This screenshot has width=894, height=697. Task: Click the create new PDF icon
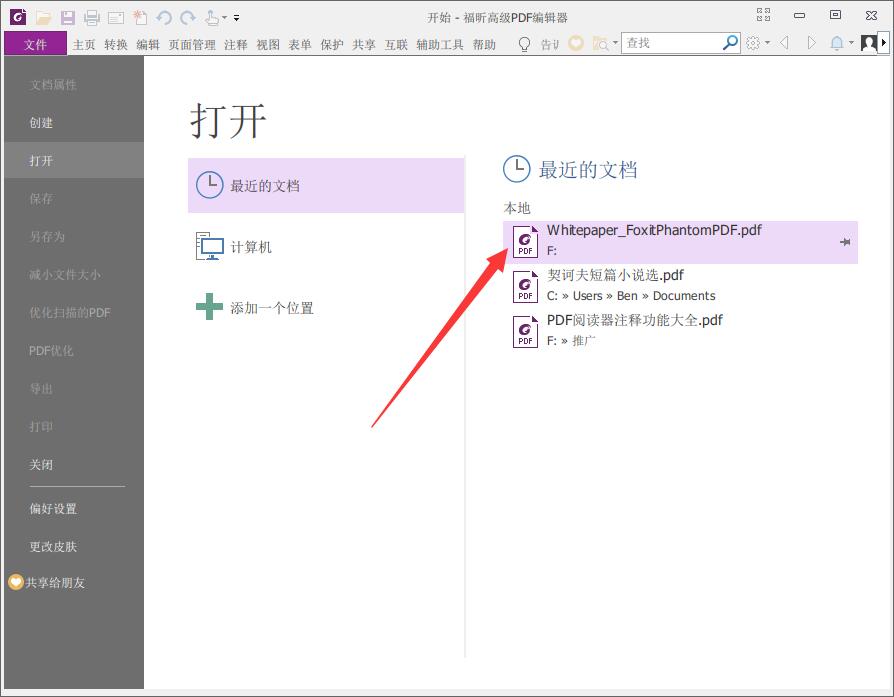click(x=140, y=18)
